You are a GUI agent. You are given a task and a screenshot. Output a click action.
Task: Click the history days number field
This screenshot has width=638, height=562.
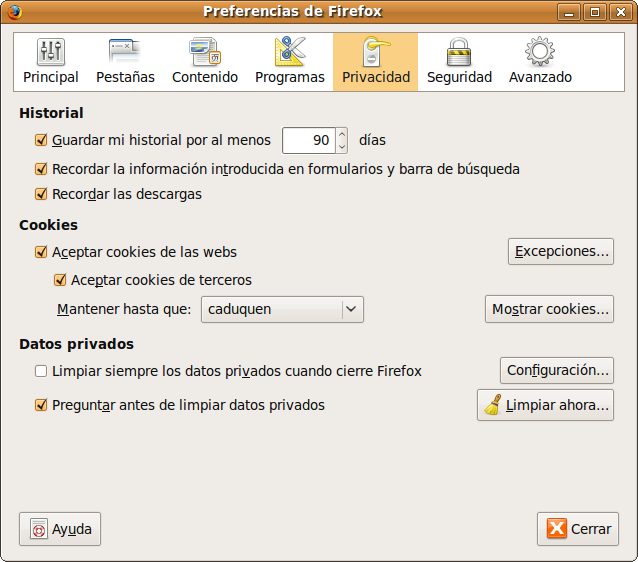(308, 141)
